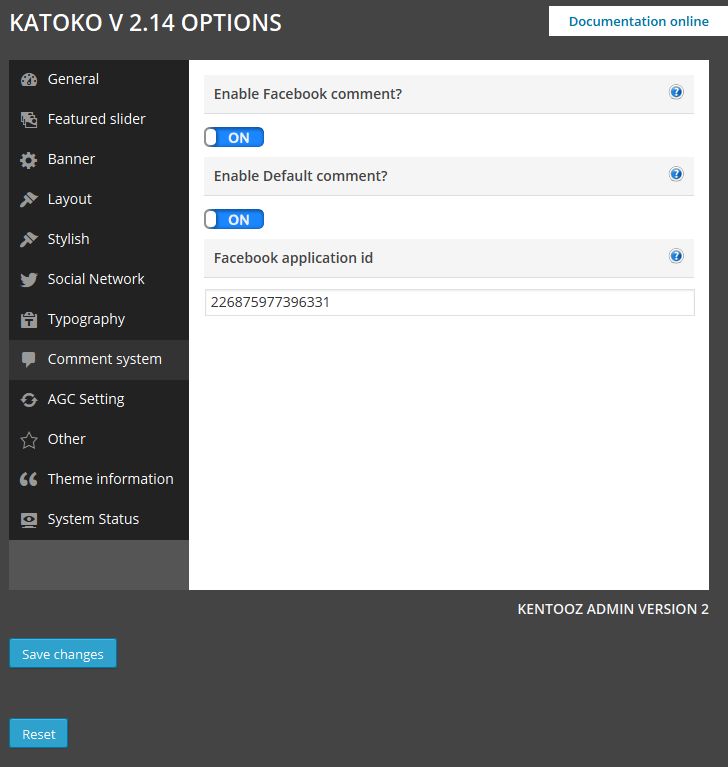
Task: Click the Save changes button
Action: (x=63, y=654)
